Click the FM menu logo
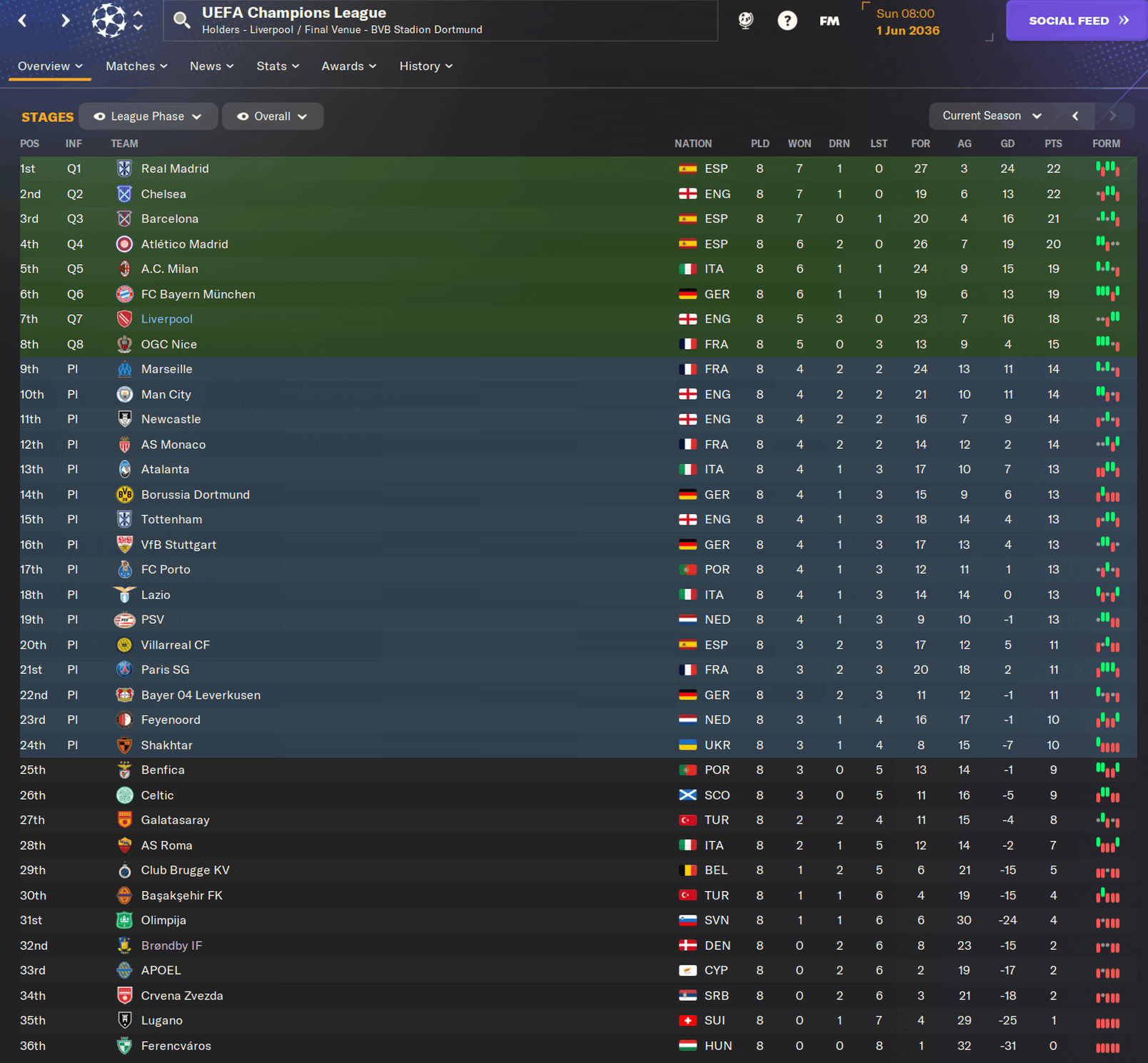The height and width of the screenshot is (1063, 1148). [829, 21]
